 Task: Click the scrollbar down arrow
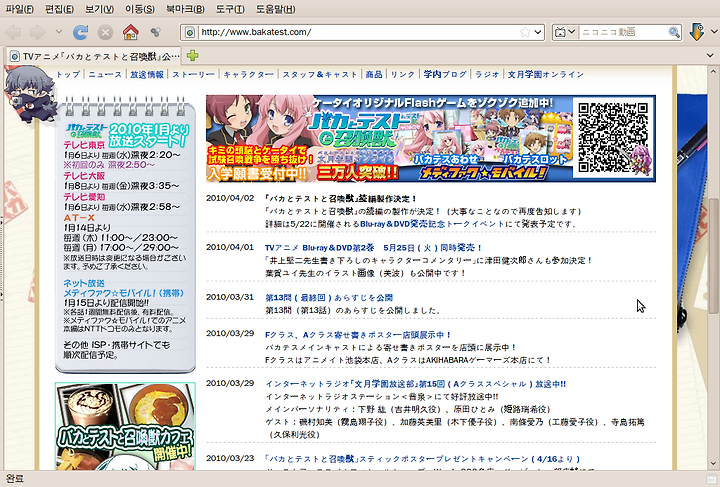click(x=713, y=464)
